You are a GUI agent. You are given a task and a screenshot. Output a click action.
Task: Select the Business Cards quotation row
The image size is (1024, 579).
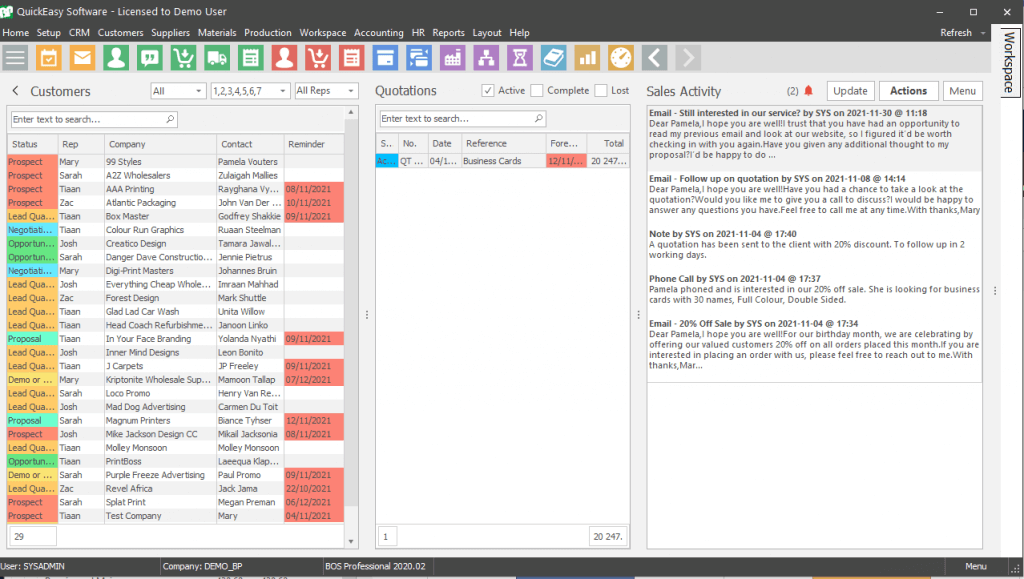pos(502,161)
